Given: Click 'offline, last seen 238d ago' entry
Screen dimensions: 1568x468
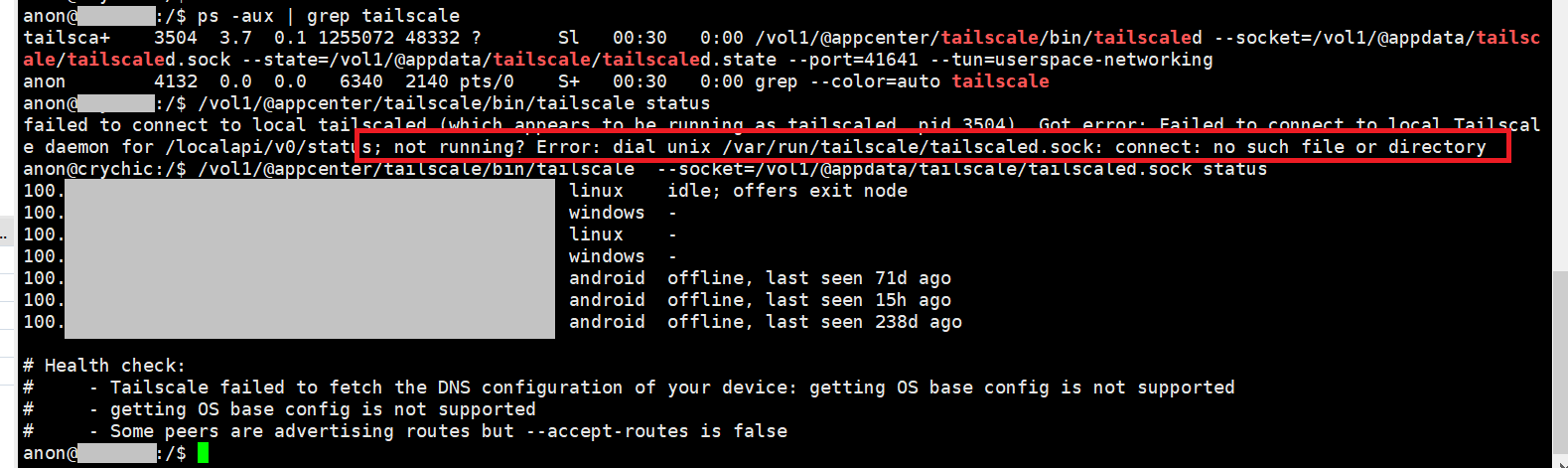Looking at the screenshot, I should [814, 322].
